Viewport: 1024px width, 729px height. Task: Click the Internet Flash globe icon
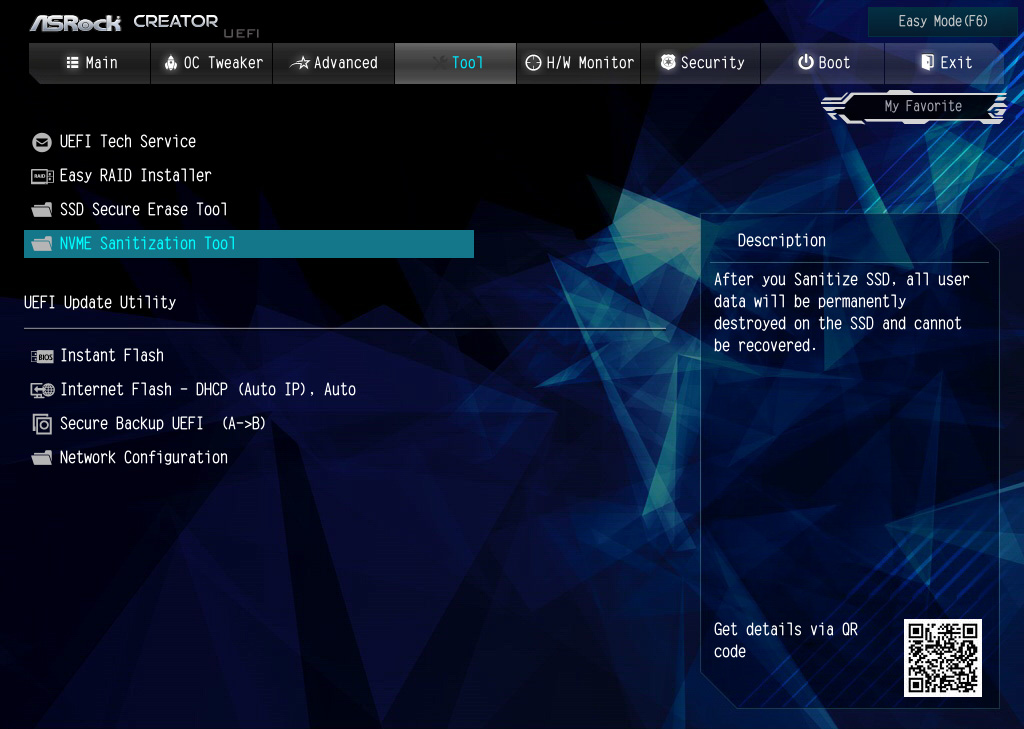click(42, 390)
